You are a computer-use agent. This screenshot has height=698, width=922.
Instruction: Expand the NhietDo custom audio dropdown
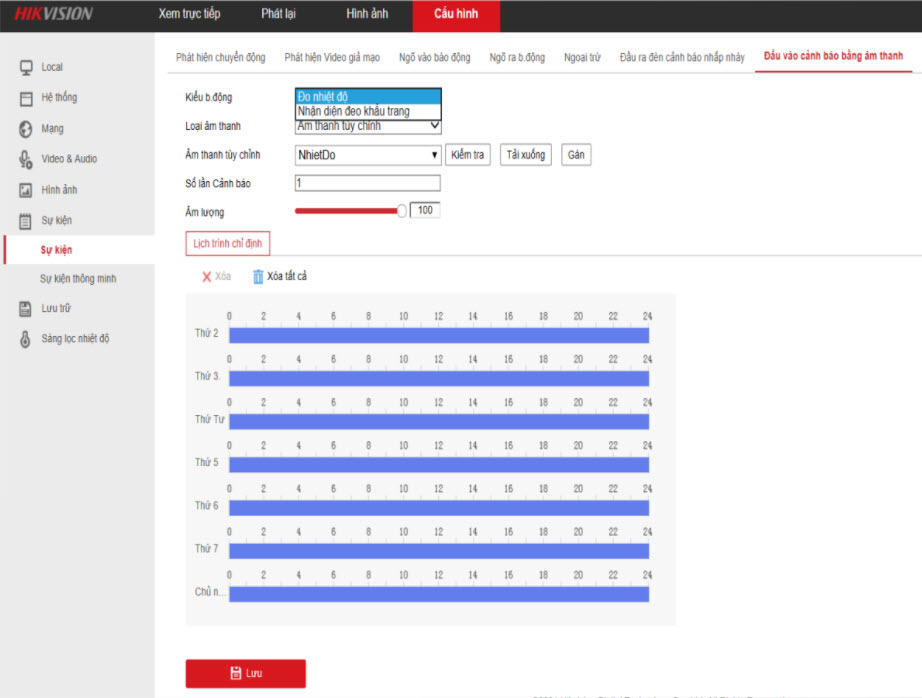tap(434, 155)
